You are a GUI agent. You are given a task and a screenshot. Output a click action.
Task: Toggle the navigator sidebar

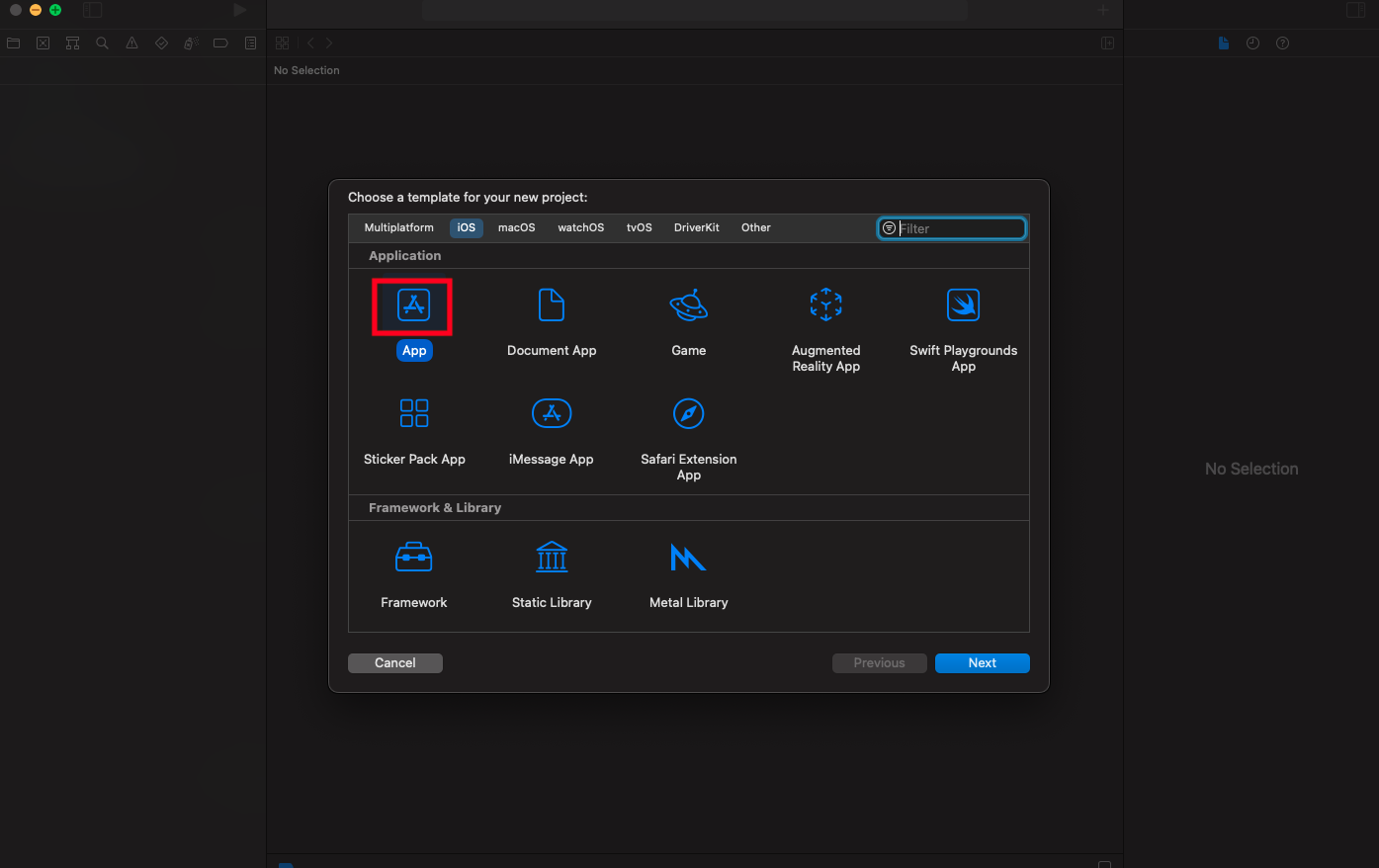click(93, 10)
